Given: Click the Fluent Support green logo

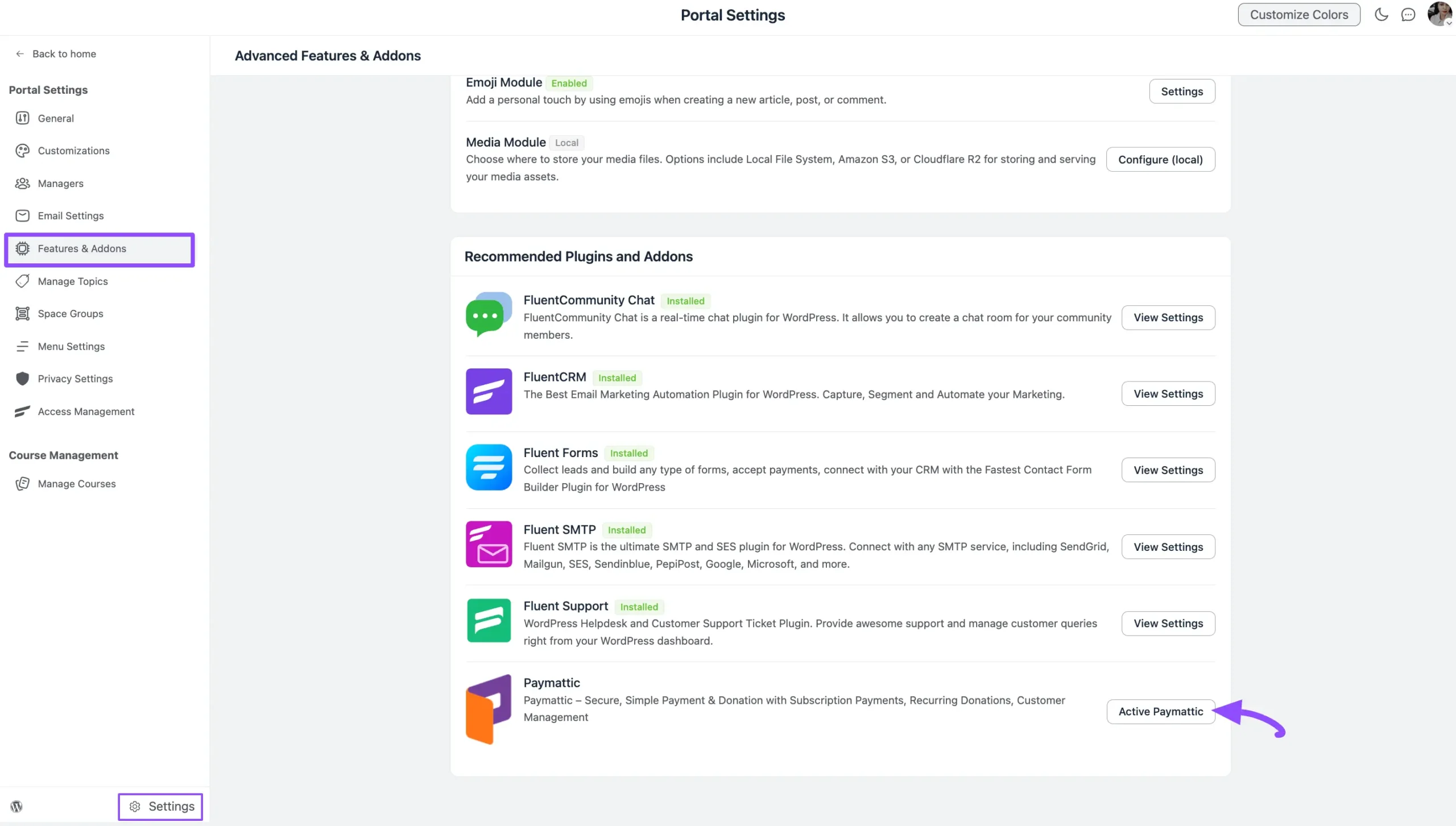Looking at the screenshot, I should point(489,620).
